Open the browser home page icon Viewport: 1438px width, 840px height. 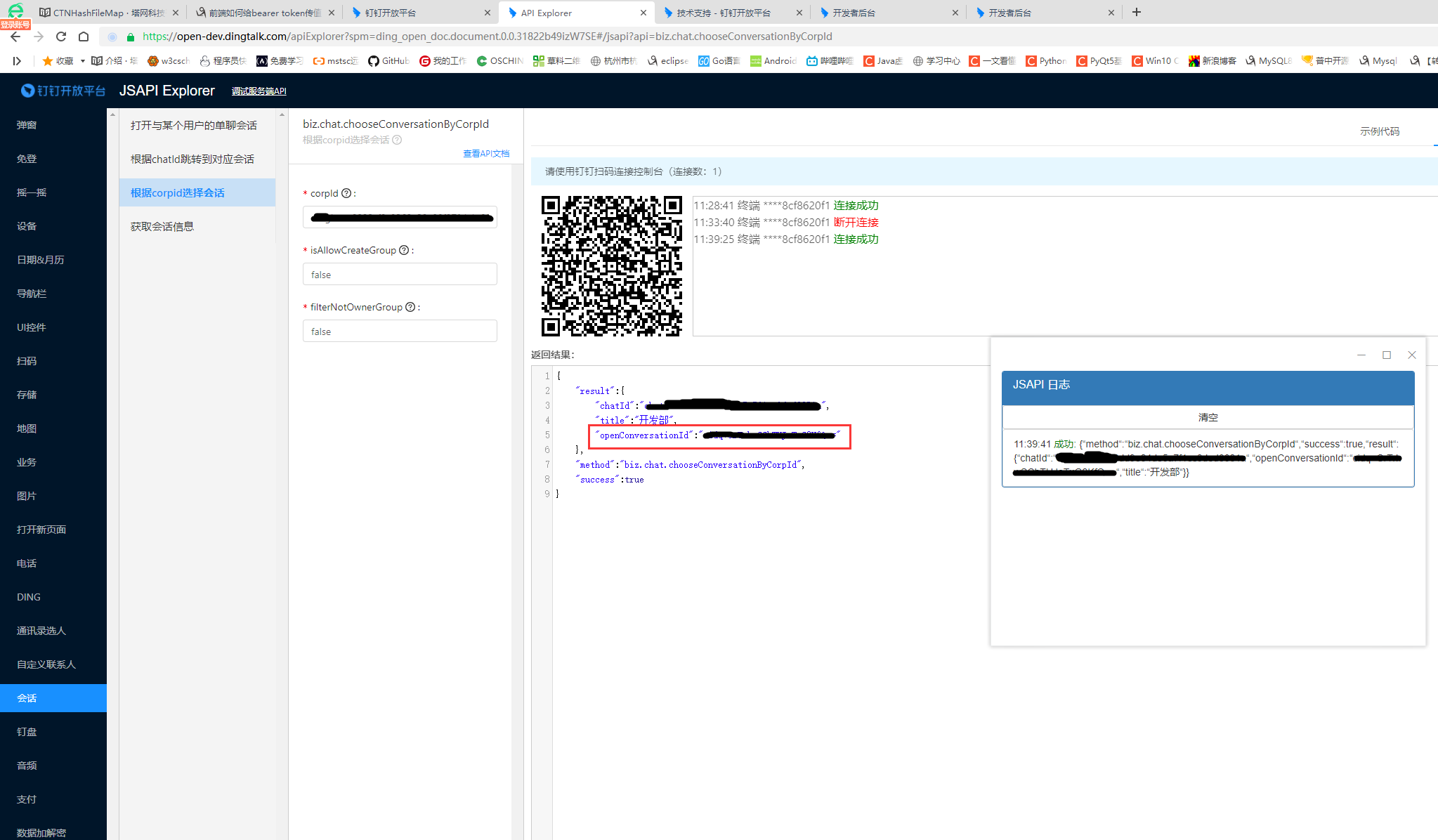point(84,37)
